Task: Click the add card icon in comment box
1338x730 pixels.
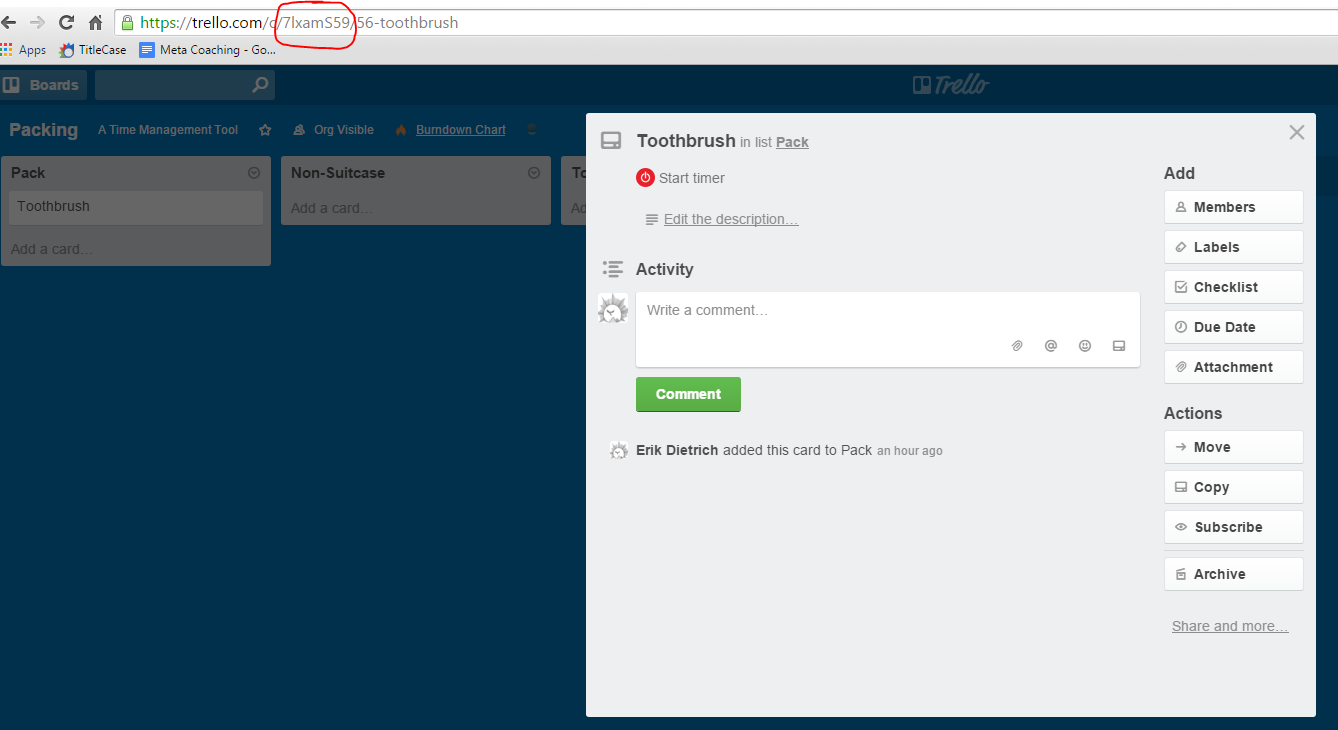Action: [x=1119, y=346]
